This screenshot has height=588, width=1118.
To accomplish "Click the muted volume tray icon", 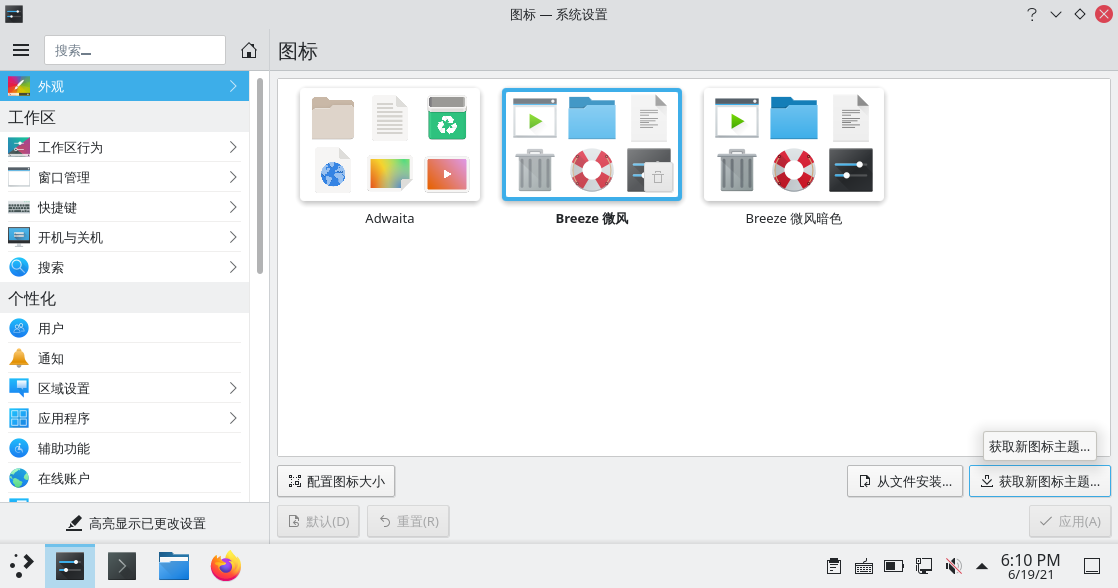I will [953, 566].
